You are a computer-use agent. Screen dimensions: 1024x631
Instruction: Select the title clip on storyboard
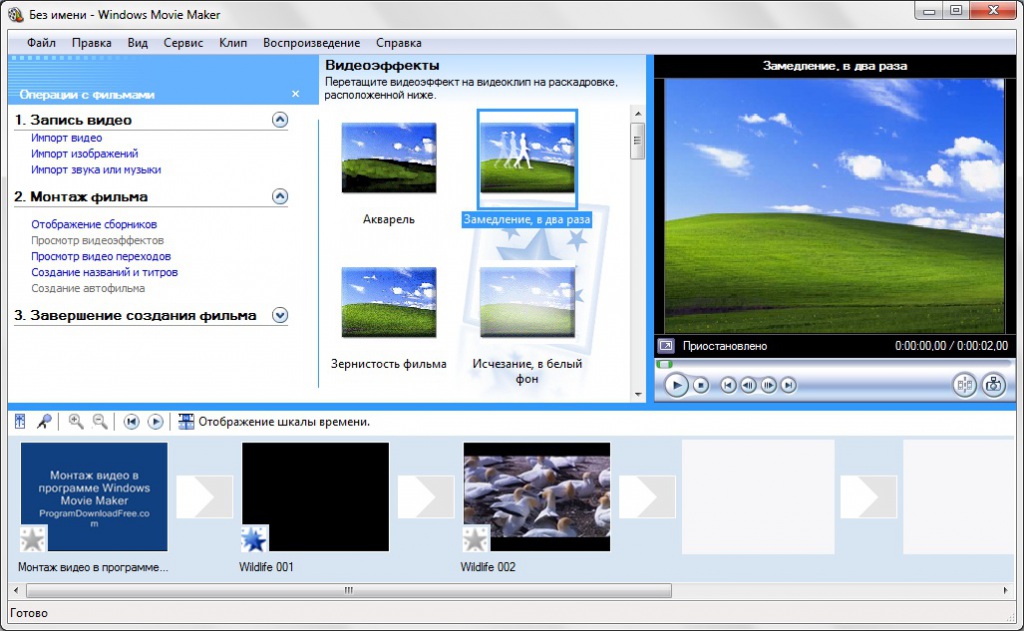pos(94,497)
